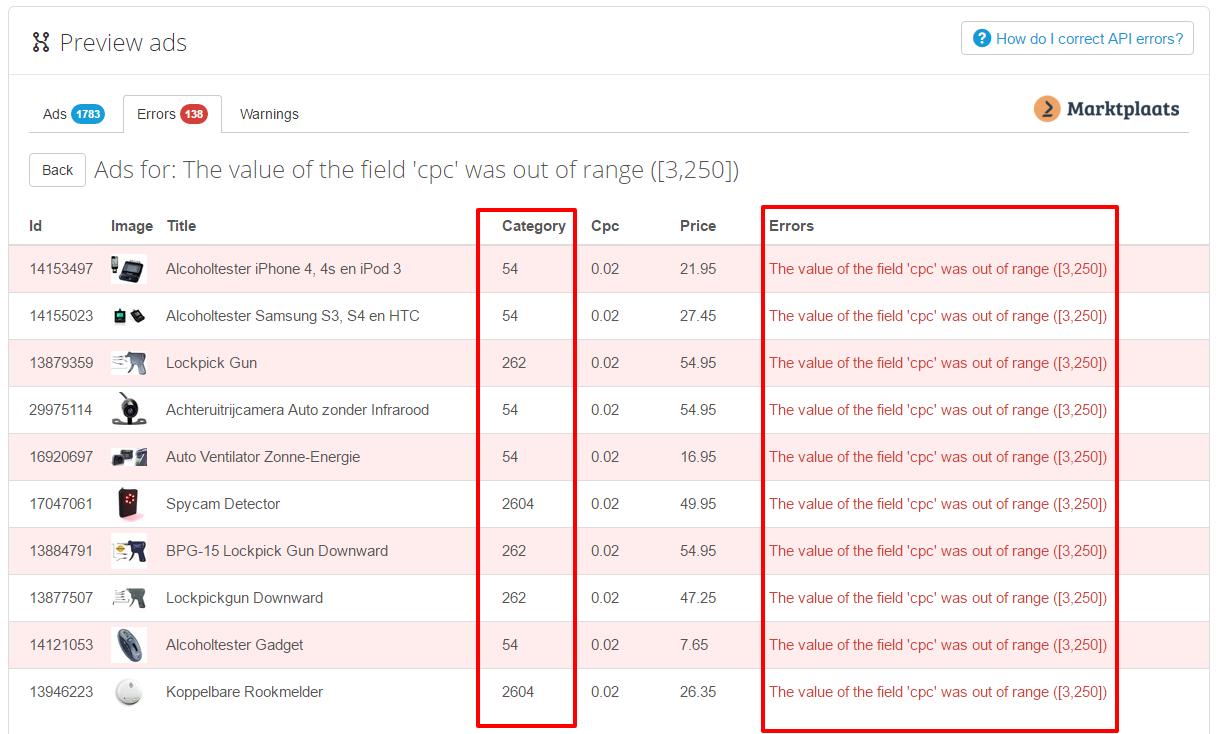1230x734 pixels.
Task: Click cpc error message in Alcoholtester Gadget row
Action: [x=938, y=645]
